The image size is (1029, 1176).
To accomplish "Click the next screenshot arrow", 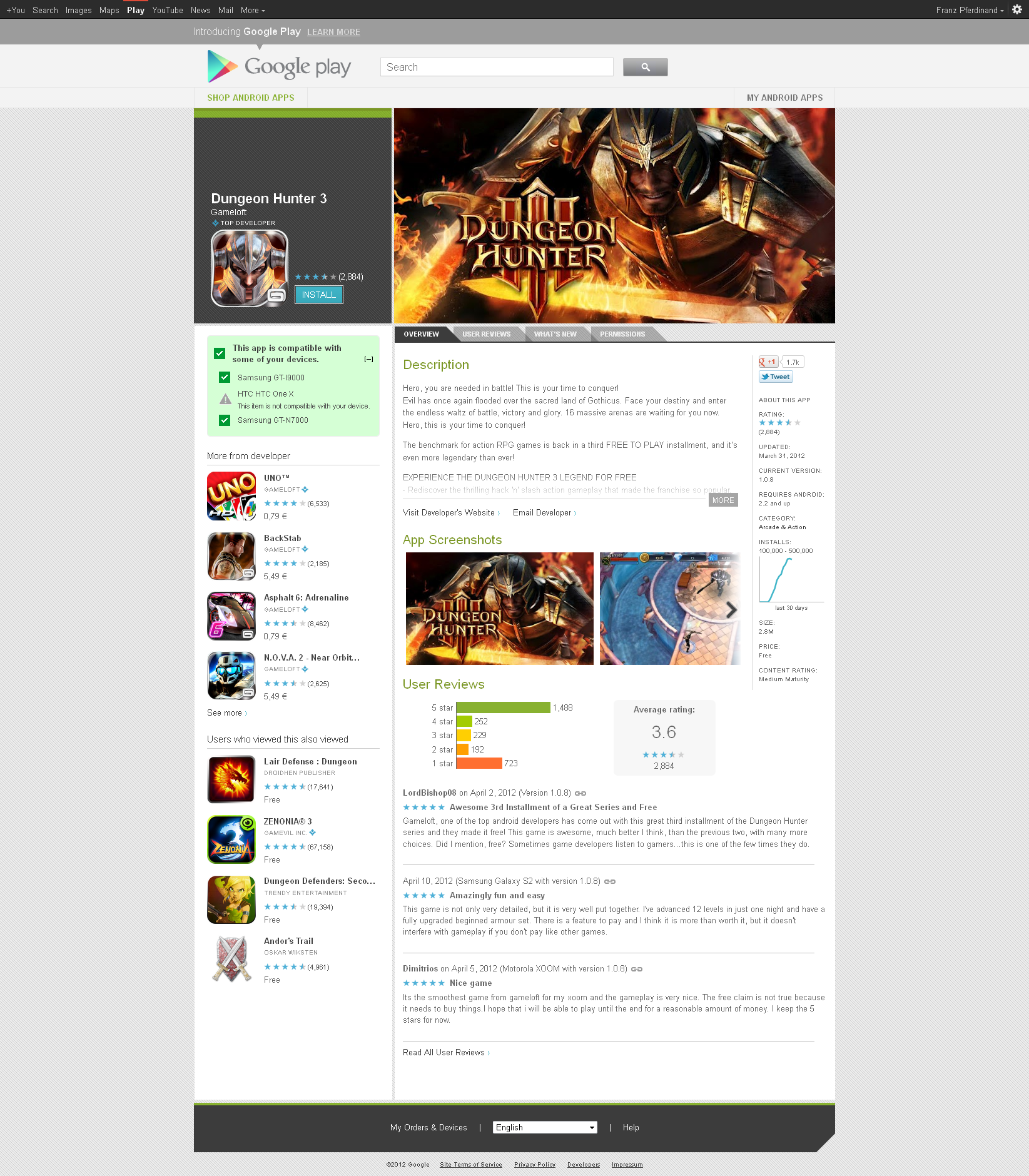I will coord(731,610).
